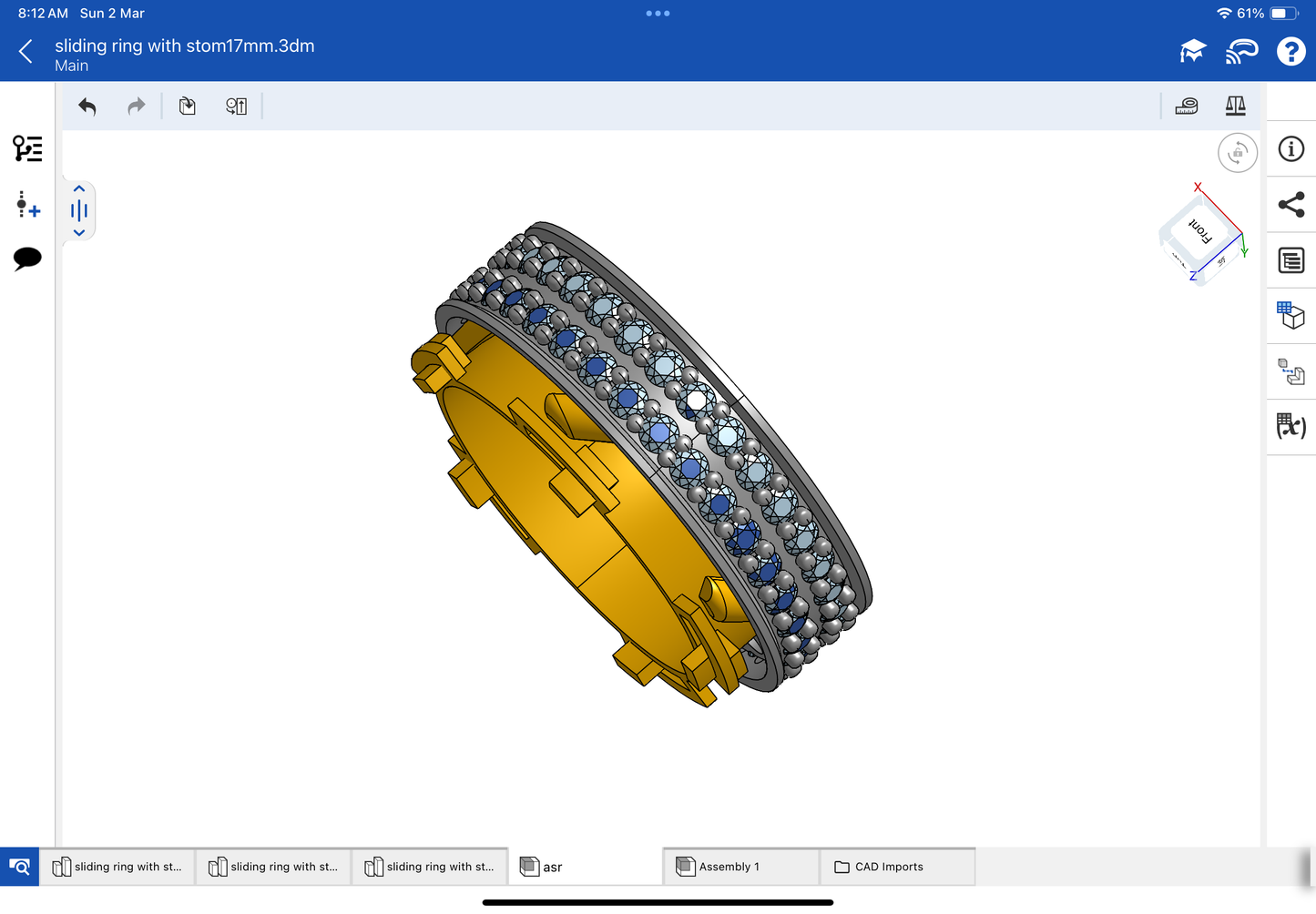Open the help question mark
This screenshot has width=1316, height=914.
click(1290, 52)
